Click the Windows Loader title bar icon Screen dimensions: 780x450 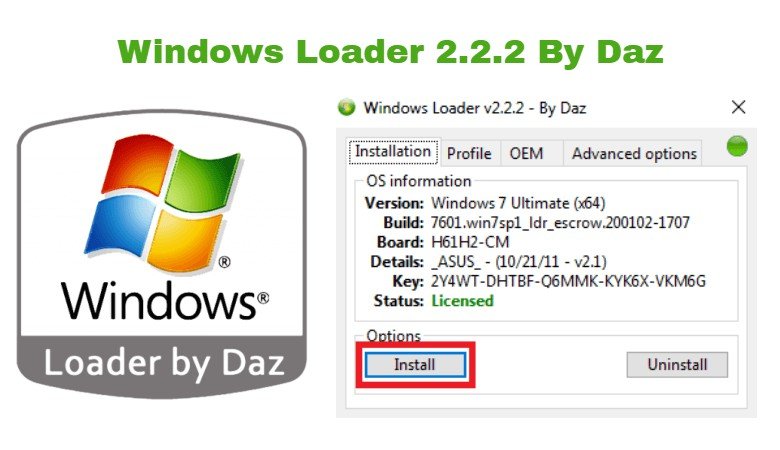347,107
